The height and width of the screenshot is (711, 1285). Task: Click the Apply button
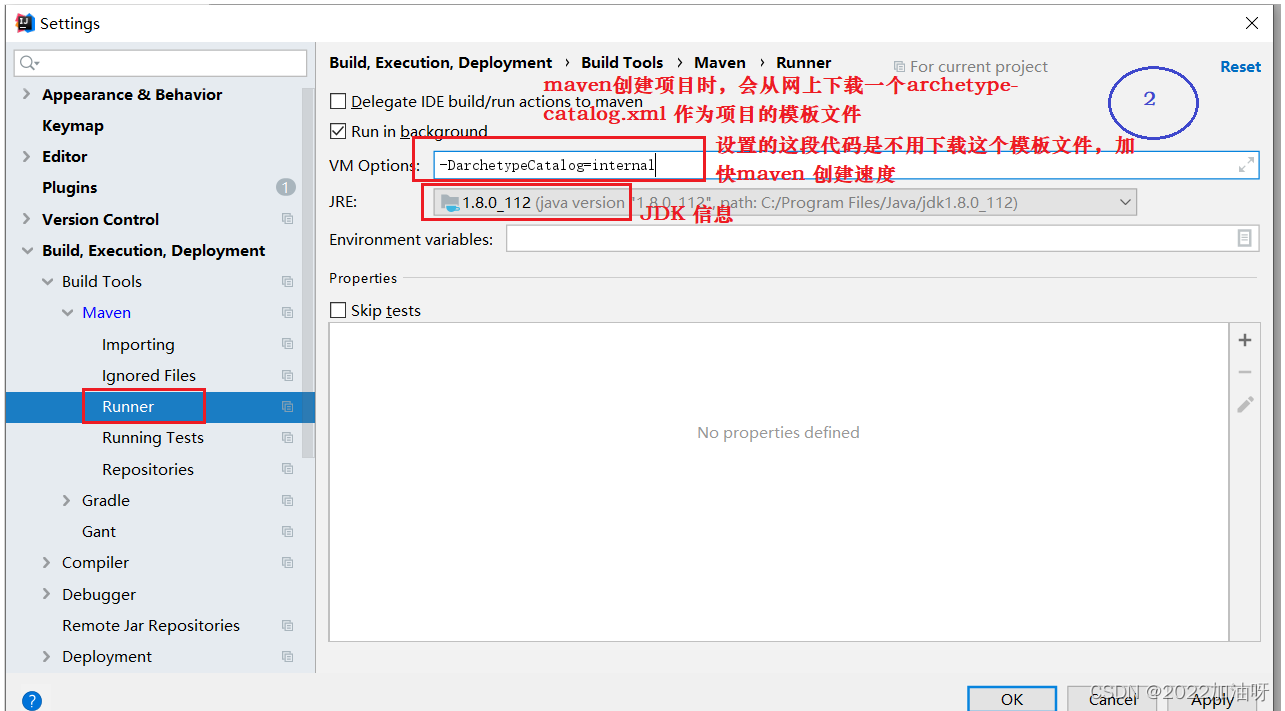[x=1212, y=699]
